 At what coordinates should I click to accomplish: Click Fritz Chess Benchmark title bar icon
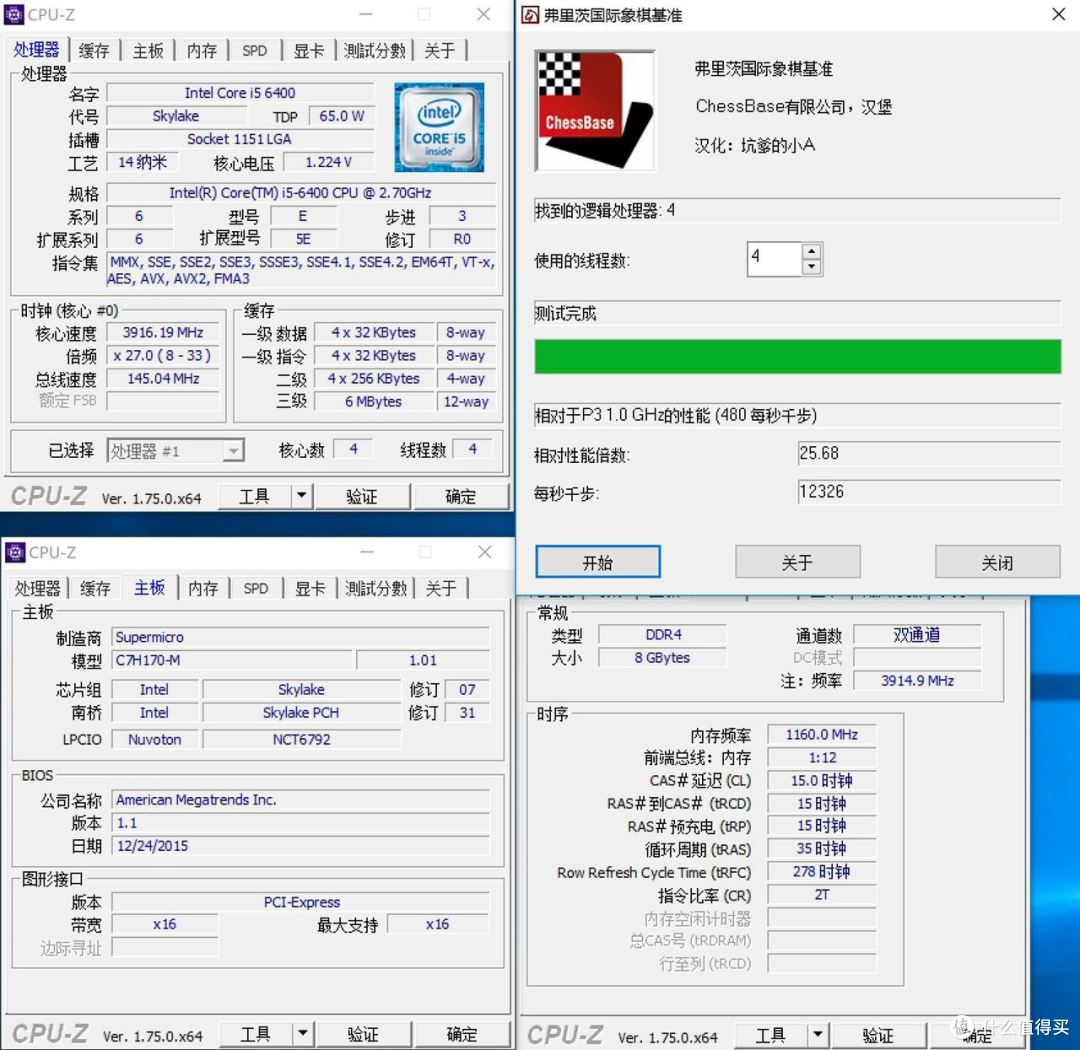tap(530, 14)
